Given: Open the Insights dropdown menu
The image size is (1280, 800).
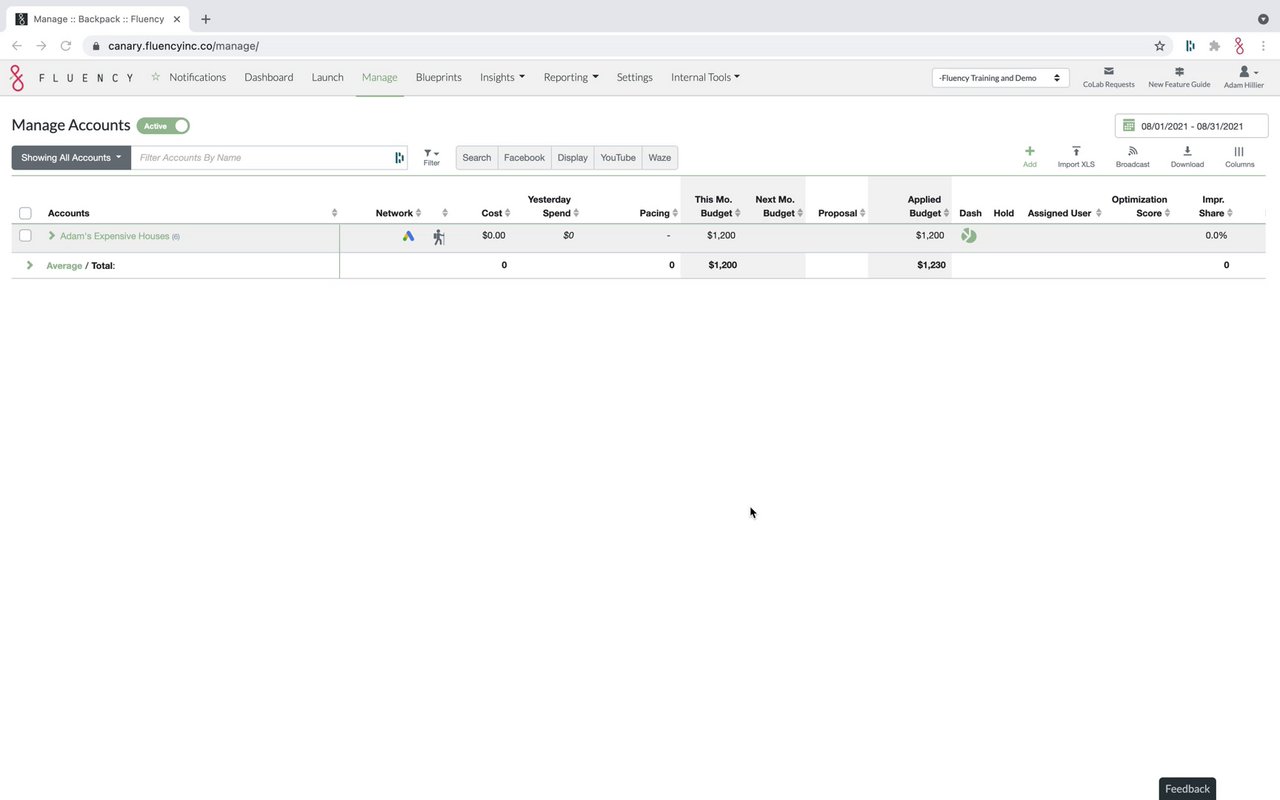Looking at the screenshot, I should [x=502, y=77].
